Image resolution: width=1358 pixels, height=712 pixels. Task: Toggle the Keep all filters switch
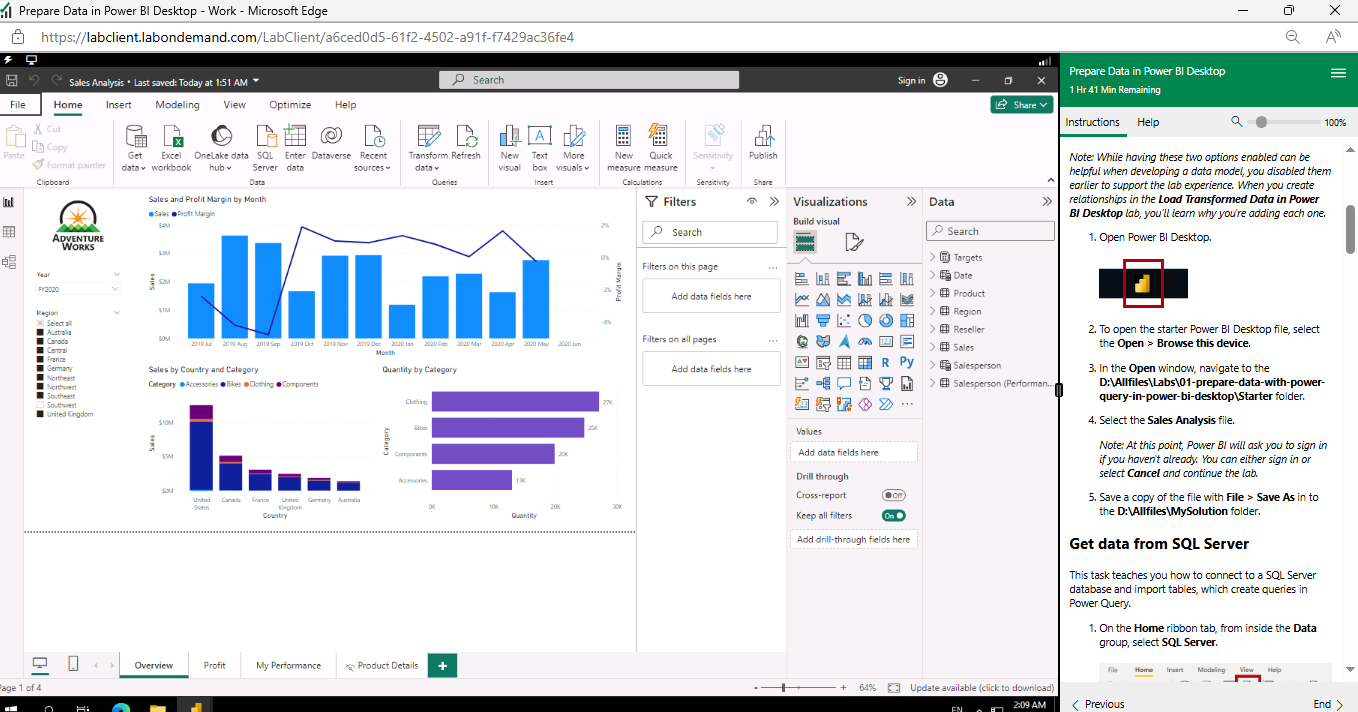pyautogui.click(x=893, y=516)
